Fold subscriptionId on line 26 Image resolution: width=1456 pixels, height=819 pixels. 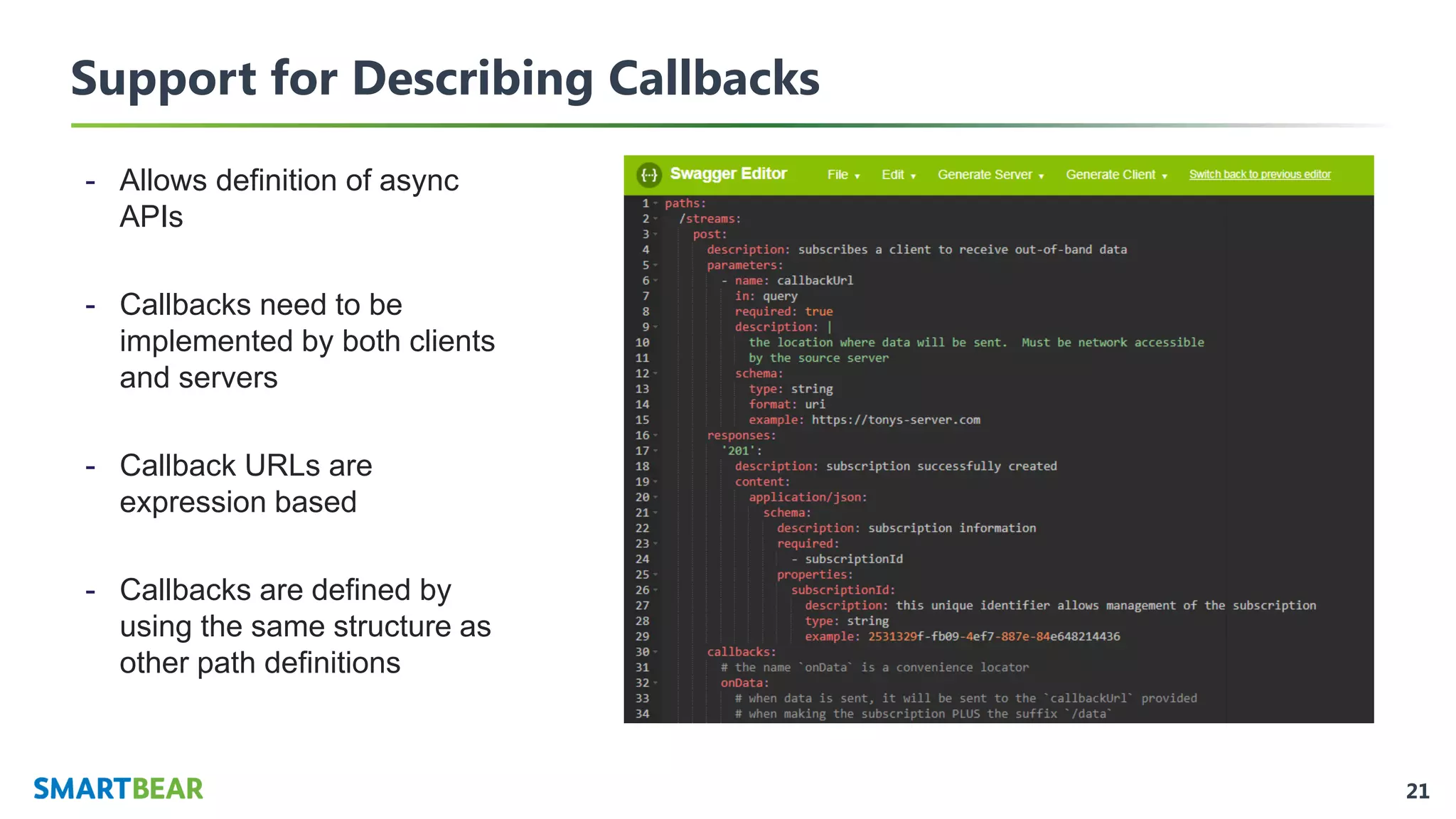(655, 591)
